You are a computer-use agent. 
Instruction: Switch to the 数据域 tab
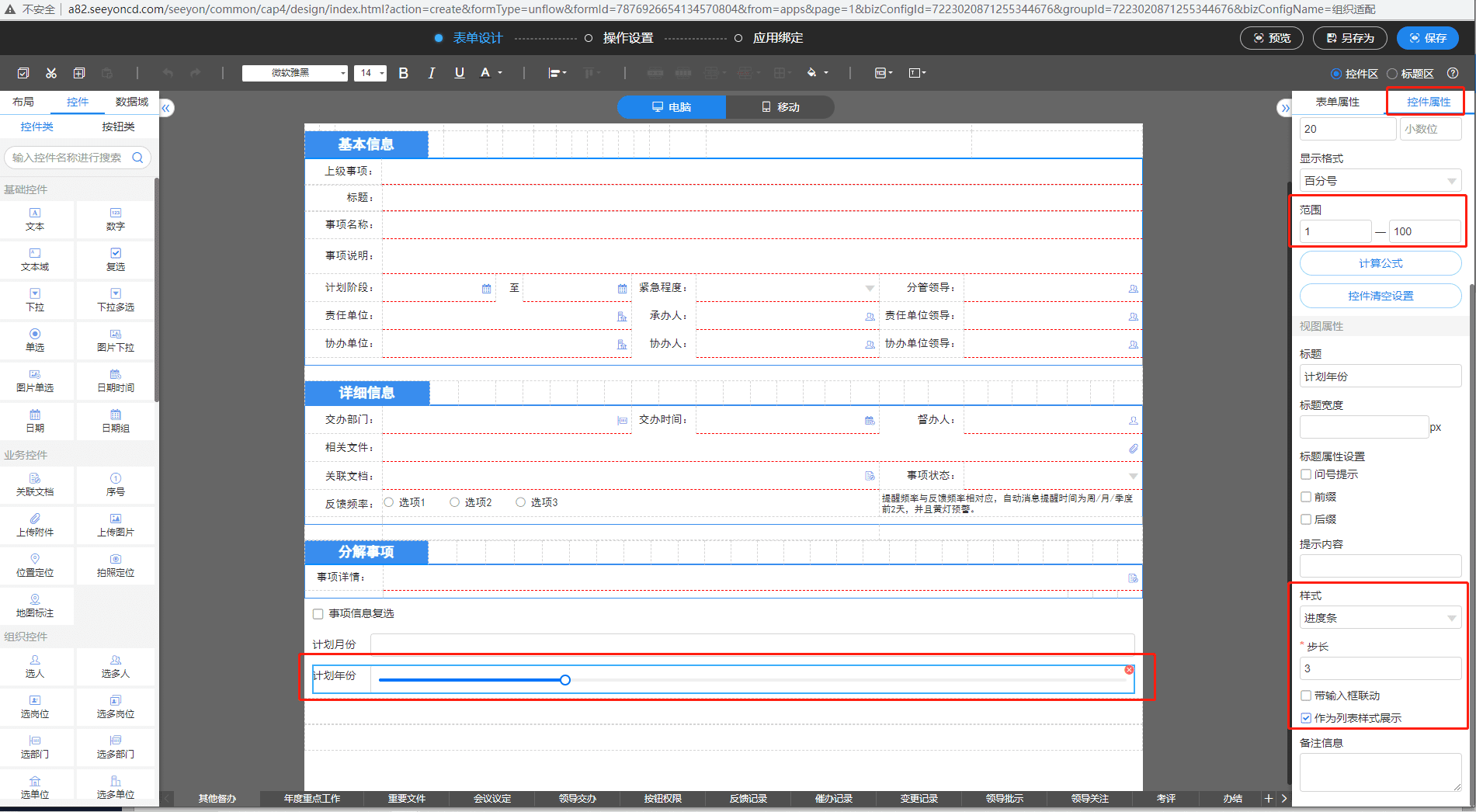132,102
